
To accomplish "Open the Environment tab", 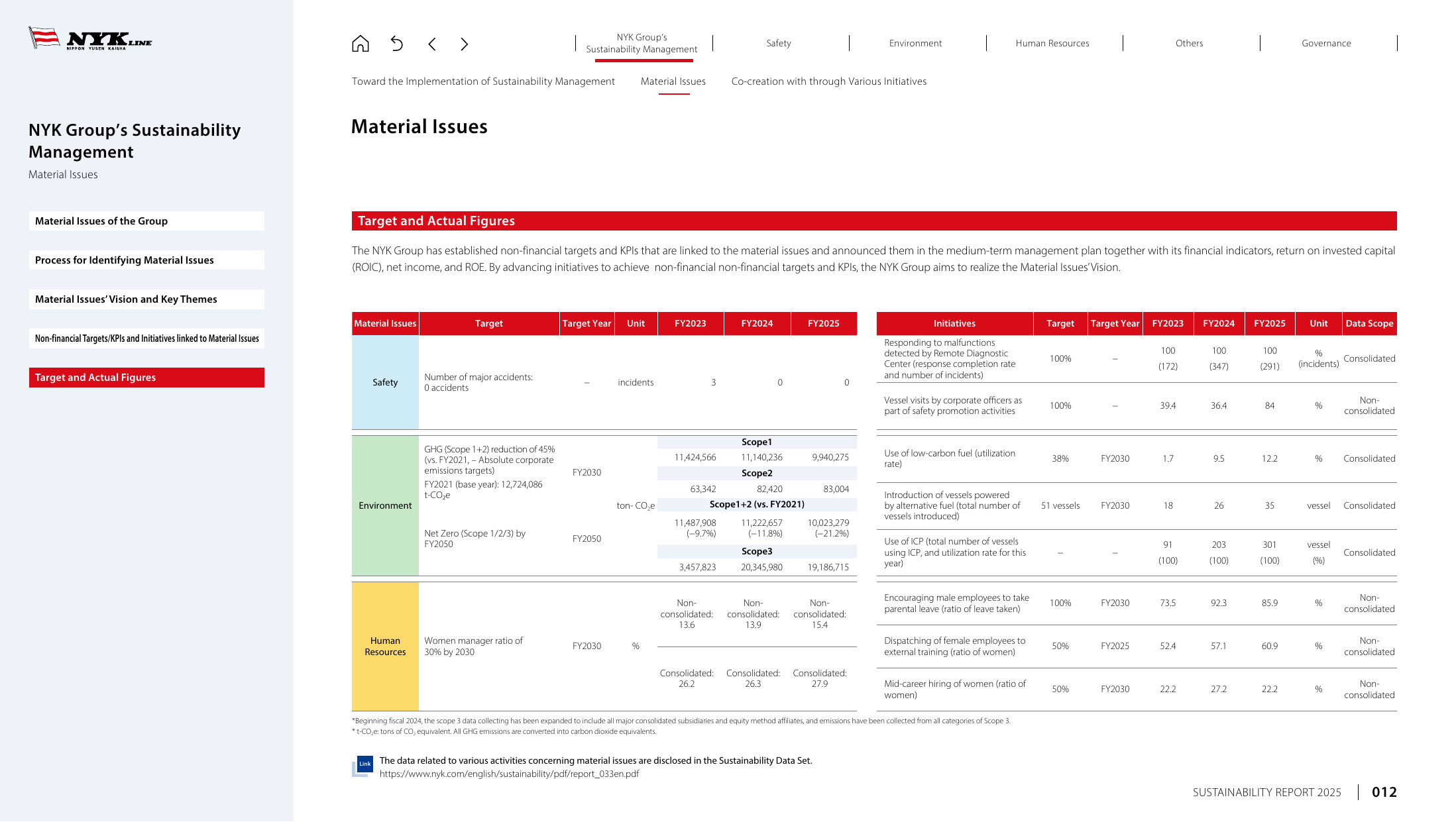I will [915, 43].
